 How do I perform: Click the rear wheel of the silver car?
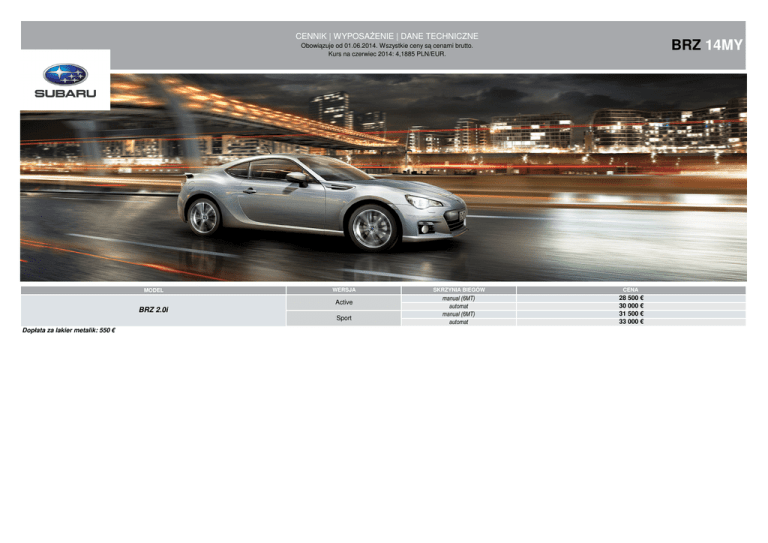point(204,216)
